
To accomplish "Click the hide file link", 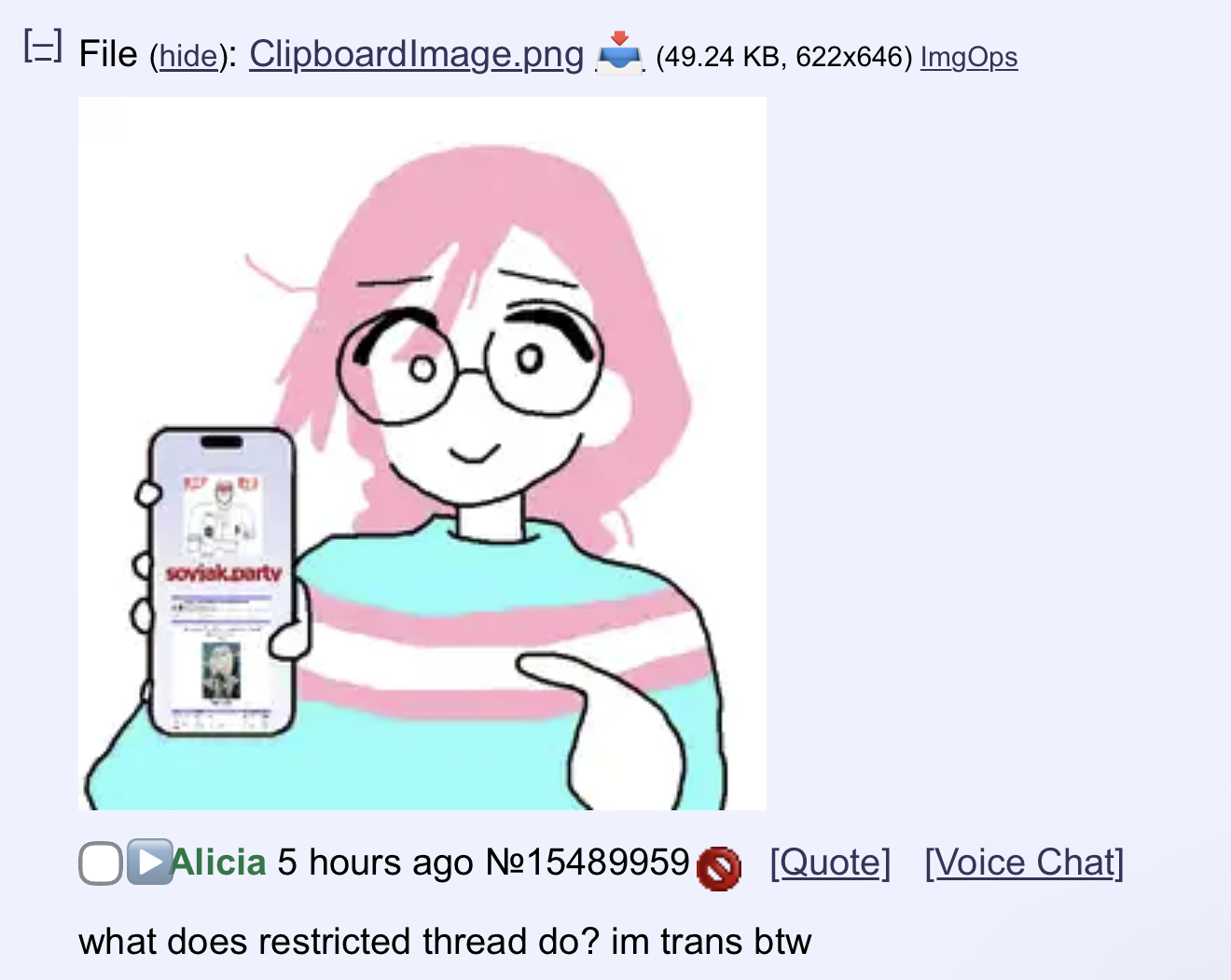I will point(187,56).
